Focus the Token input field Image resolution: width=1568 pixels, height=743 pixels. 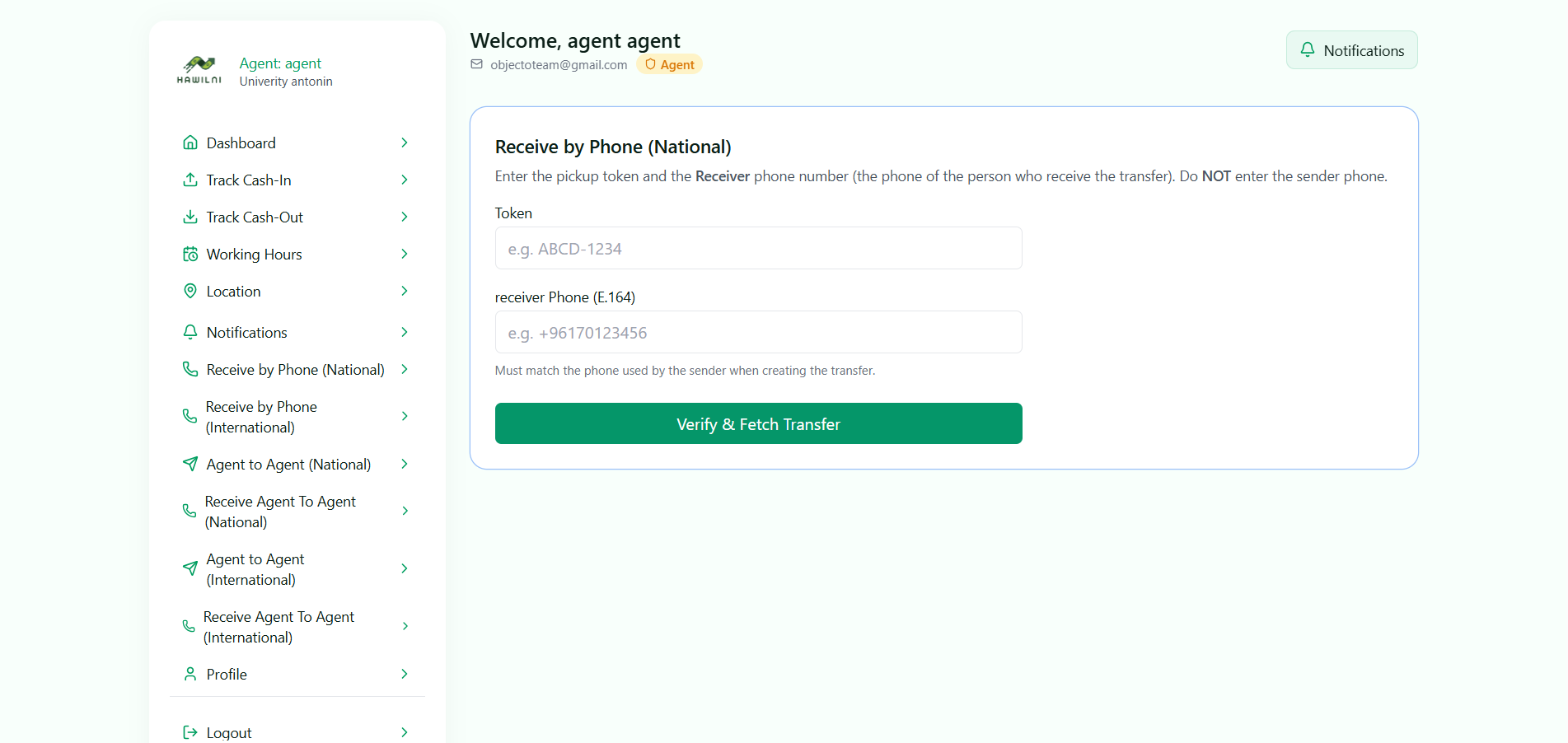tap(758, 248)
